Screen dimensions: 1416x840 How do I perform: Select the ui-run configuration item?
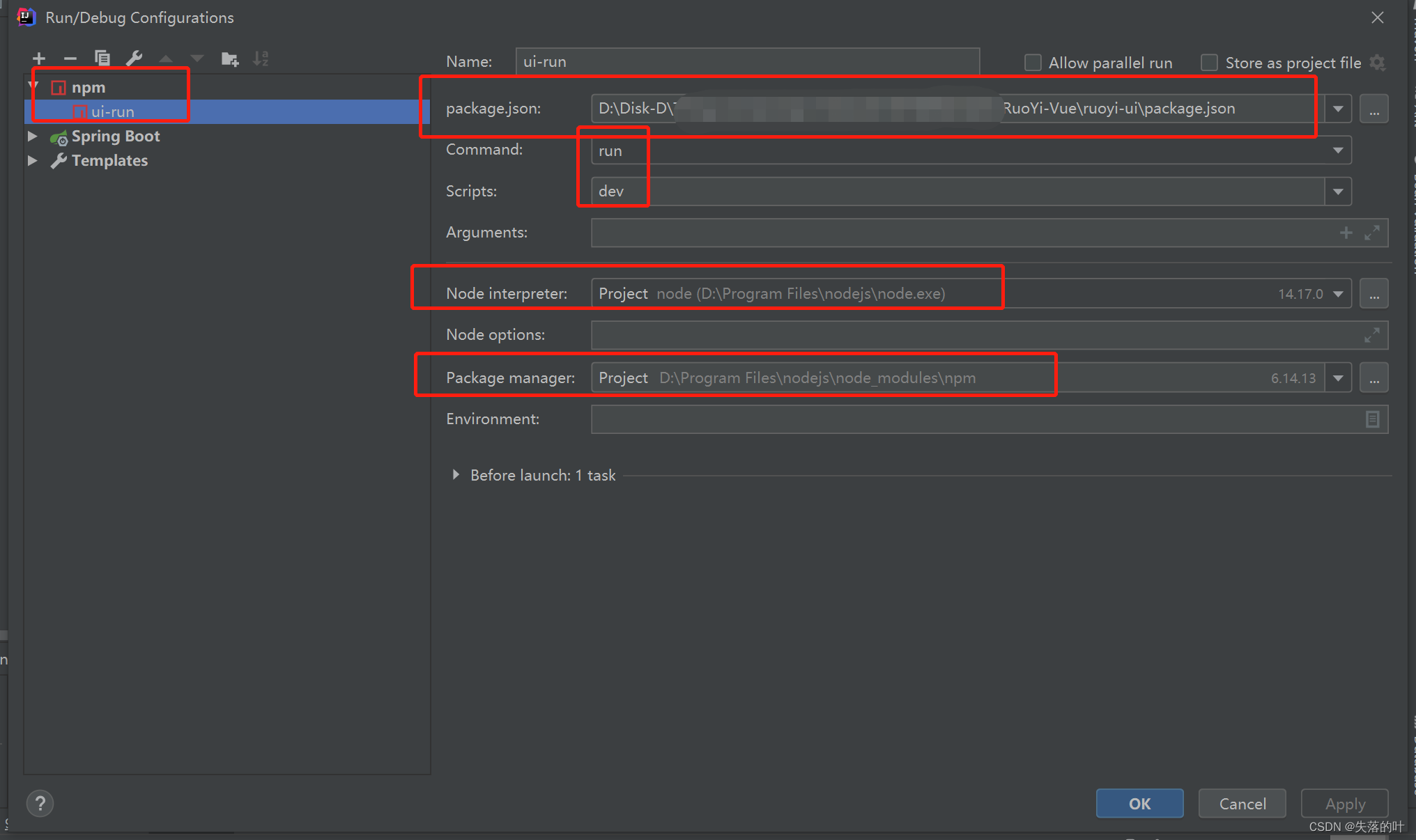point(113,111)
